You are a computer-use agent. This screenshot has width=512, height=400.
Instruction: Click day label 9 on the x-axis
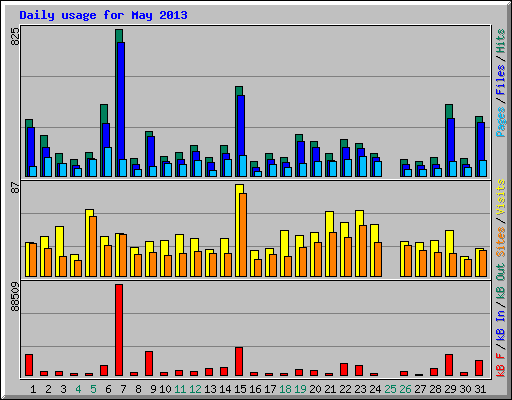pos(153,389)
